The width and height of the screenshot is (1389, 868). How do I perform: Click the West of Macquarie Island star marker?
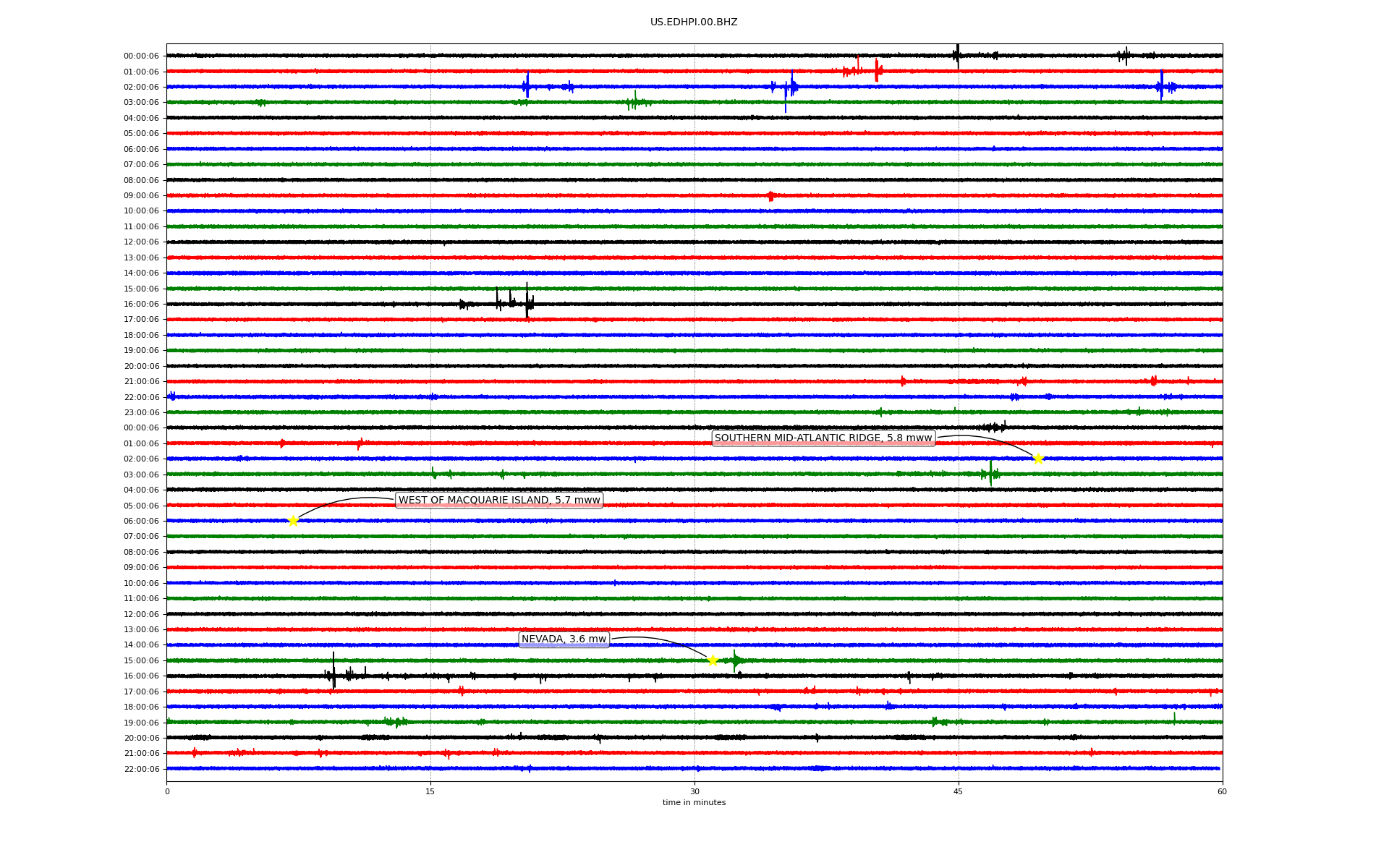click(x=293, y=521)
